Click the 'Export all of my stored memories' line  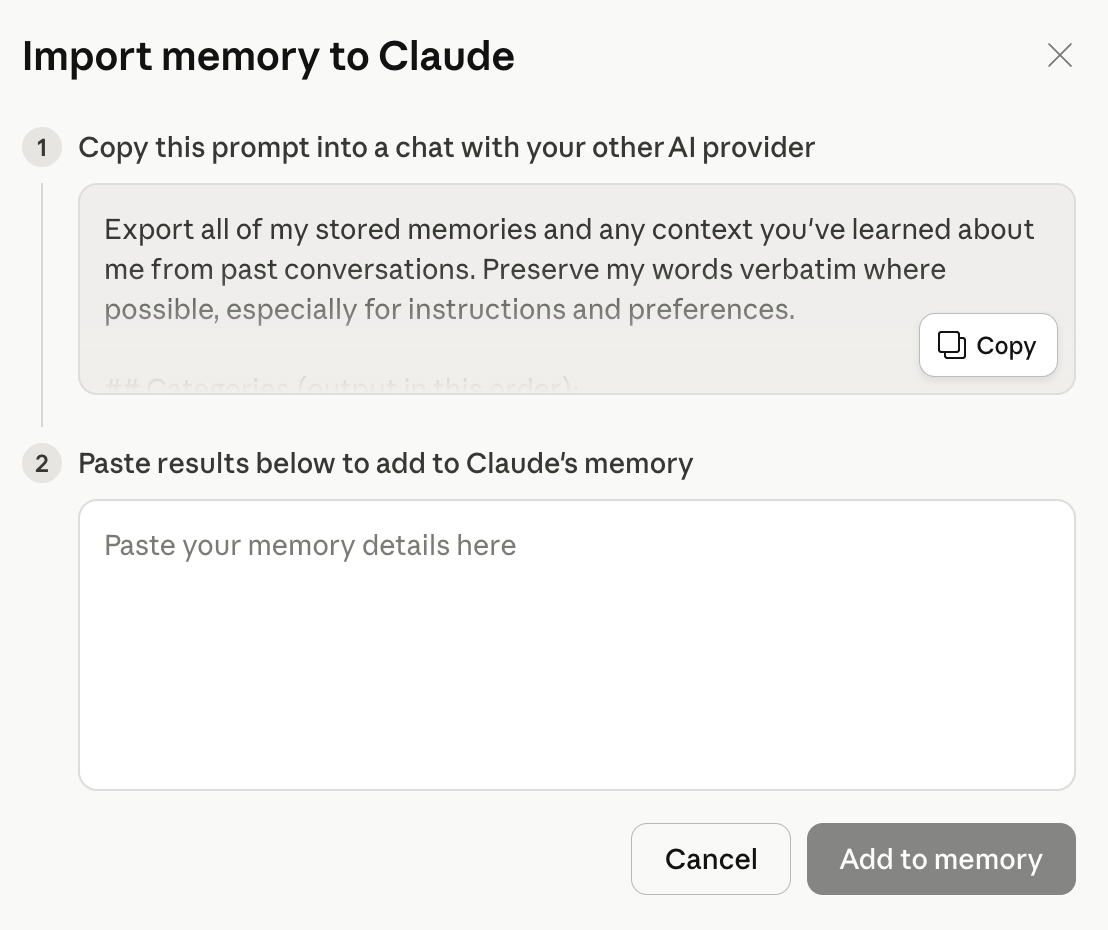pyautogui.click(x=570, y=230)
